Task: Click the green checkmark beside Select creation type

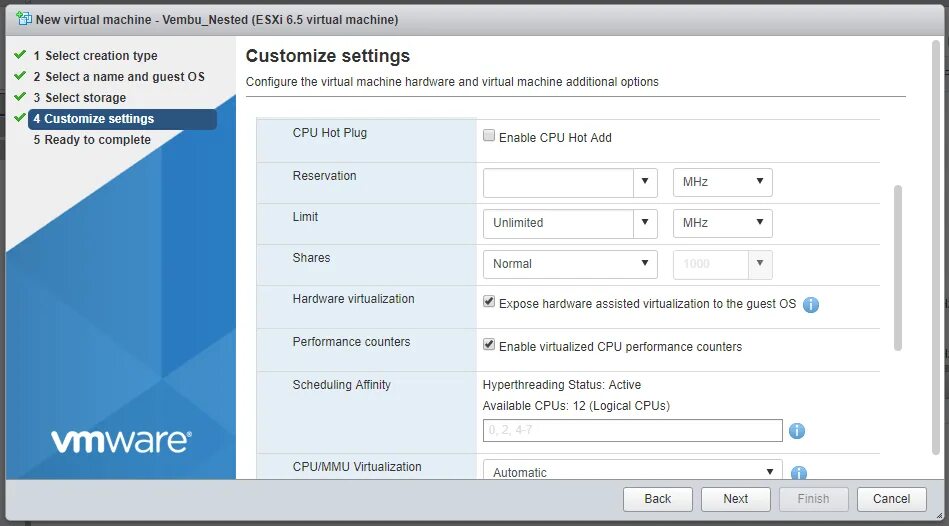Action: [20, 54]
